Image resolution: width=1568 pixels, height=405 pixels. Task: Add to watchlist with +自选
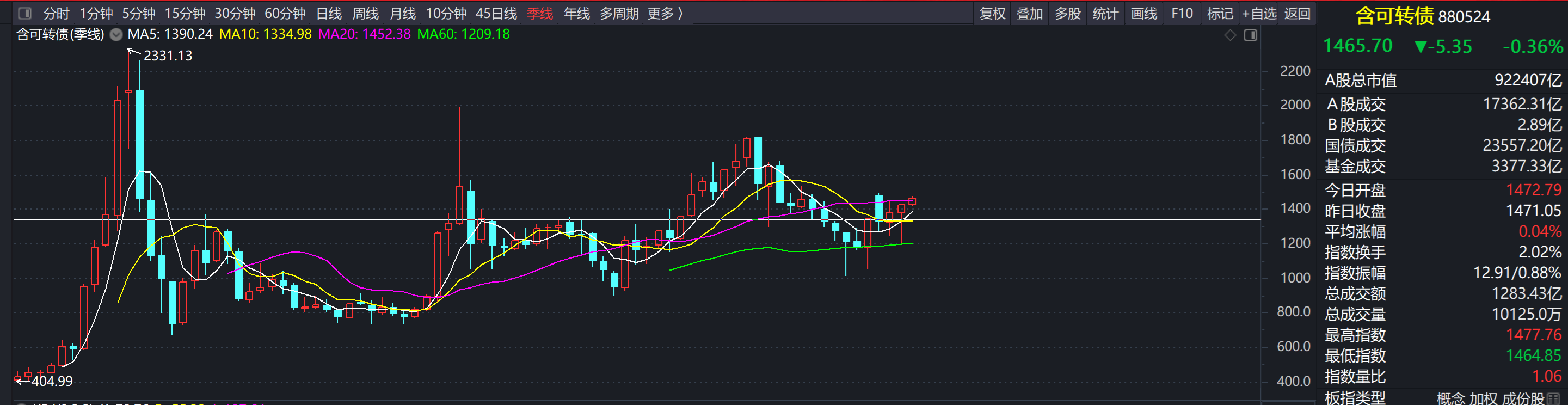tap(1259, 14)
